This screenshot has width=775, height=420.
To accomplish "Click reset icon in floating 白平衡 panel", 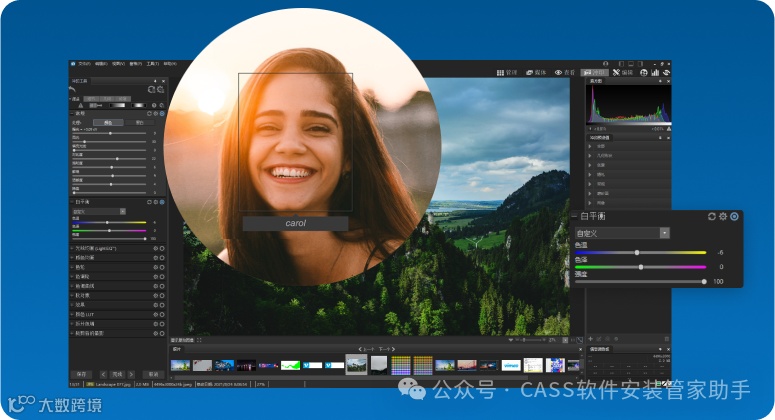I will 712,216.
